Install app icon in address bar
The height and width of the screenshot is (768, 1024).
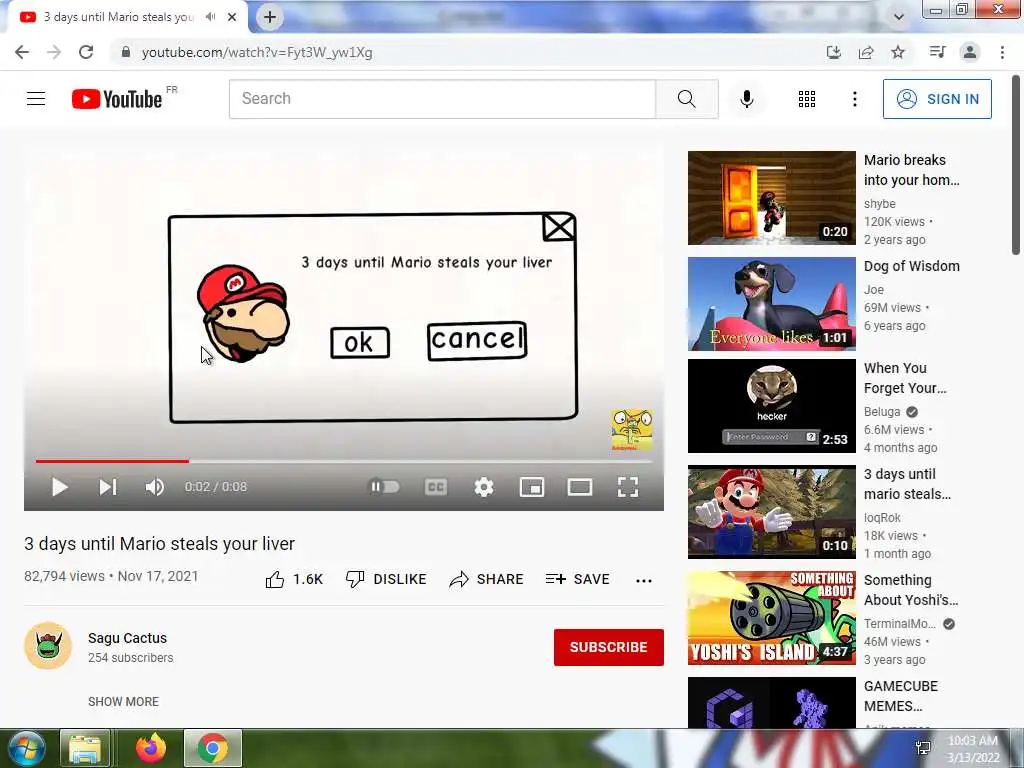tap(833, 52)
